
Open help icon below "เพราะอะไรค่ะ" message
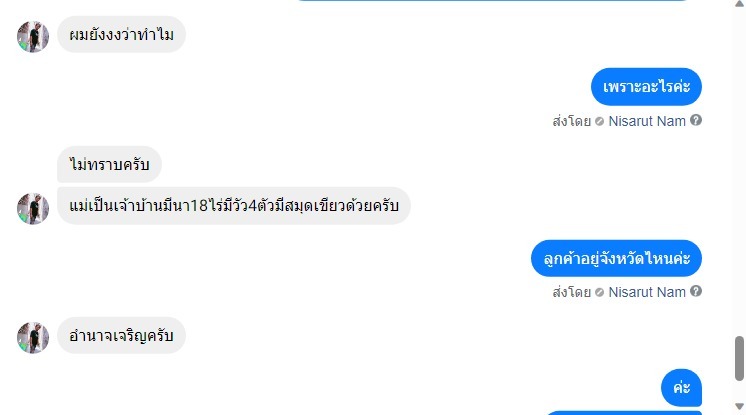696,120
